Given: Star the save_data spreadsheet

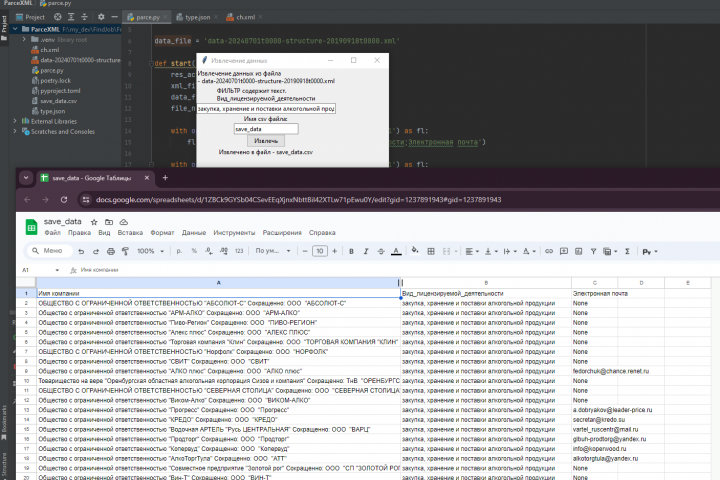Looking at the screenshot, I should 94,221.
